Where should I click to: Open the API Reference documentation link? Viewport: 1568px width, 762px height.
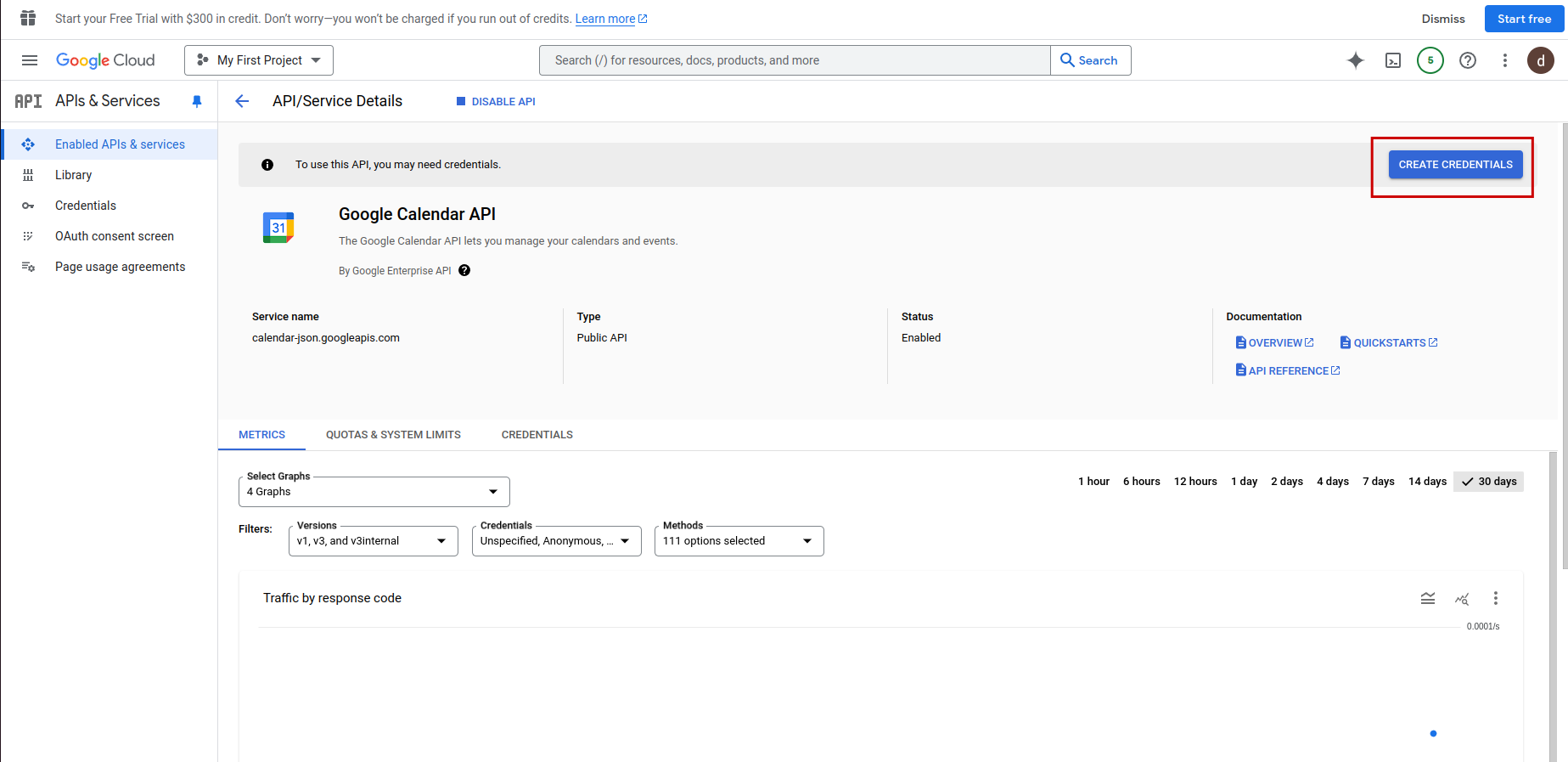(1288, 371)
